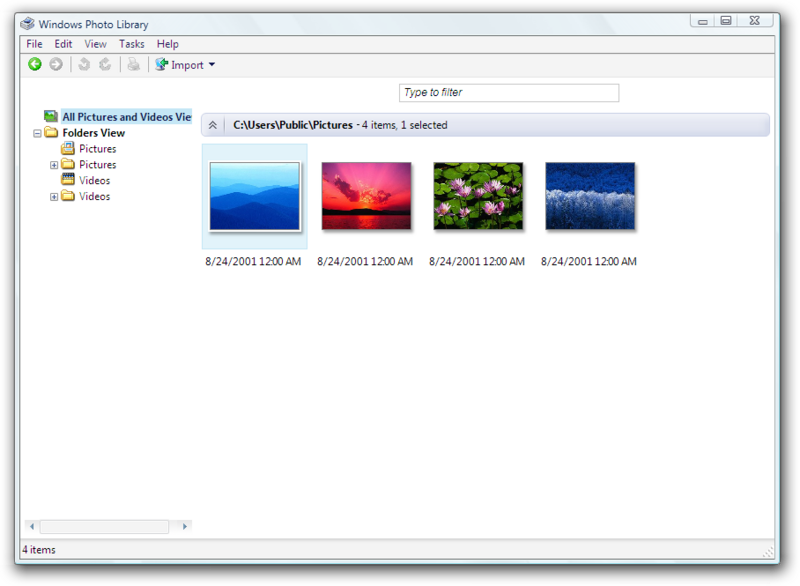Expand the Videos folder node

click(54, 197)
